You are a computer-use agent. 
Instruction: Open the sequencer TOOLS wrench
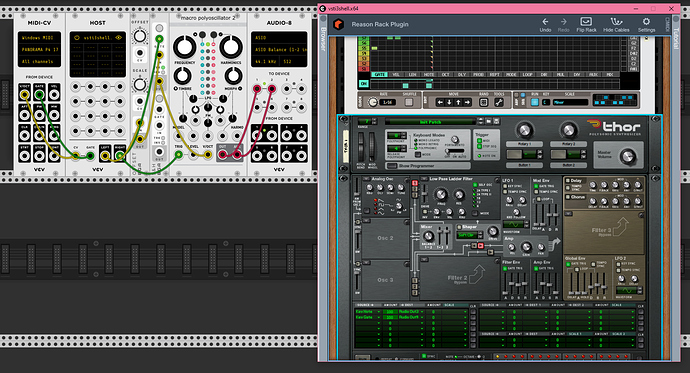point(499,102)
